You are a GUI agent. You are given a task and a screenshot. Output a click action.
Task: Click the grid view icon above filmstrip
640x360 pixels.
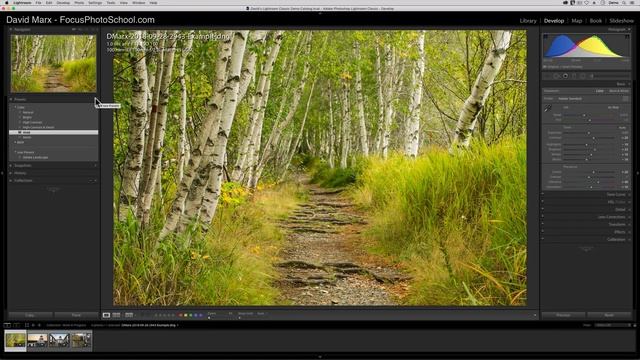click(x=27, y=325)
